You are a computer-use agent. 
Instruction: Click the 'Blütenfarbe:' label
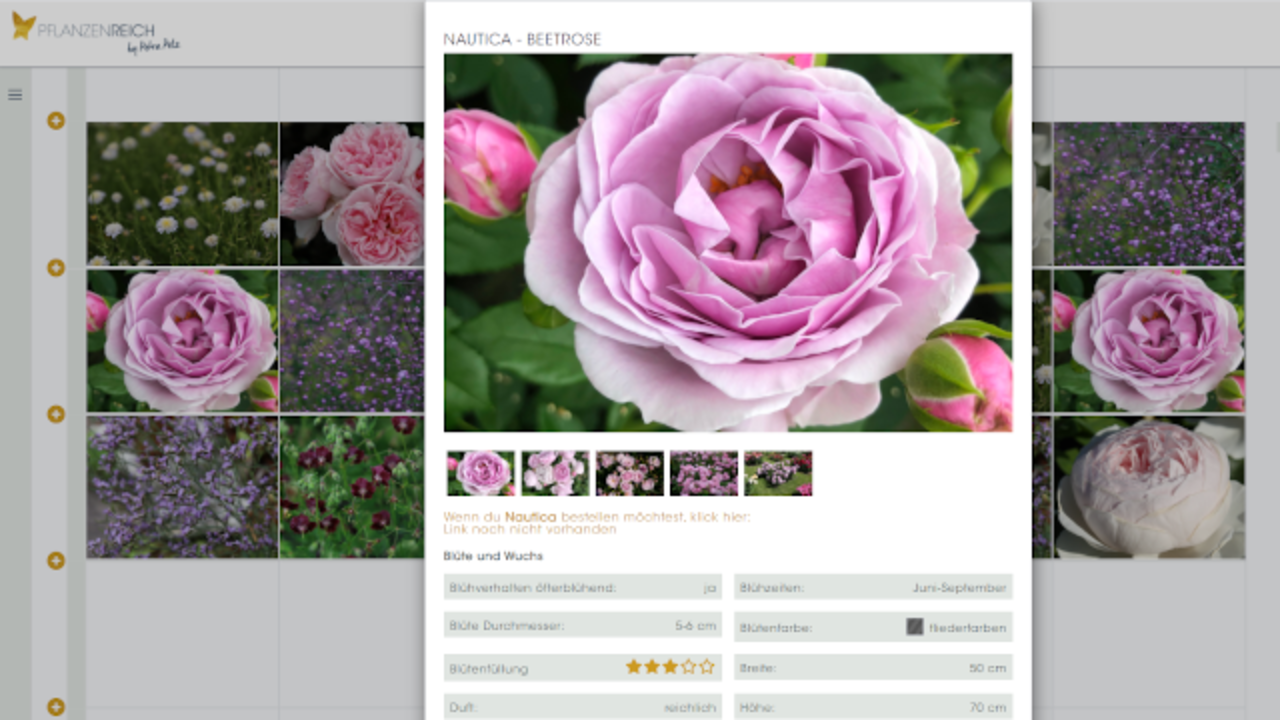click(775, 628)
